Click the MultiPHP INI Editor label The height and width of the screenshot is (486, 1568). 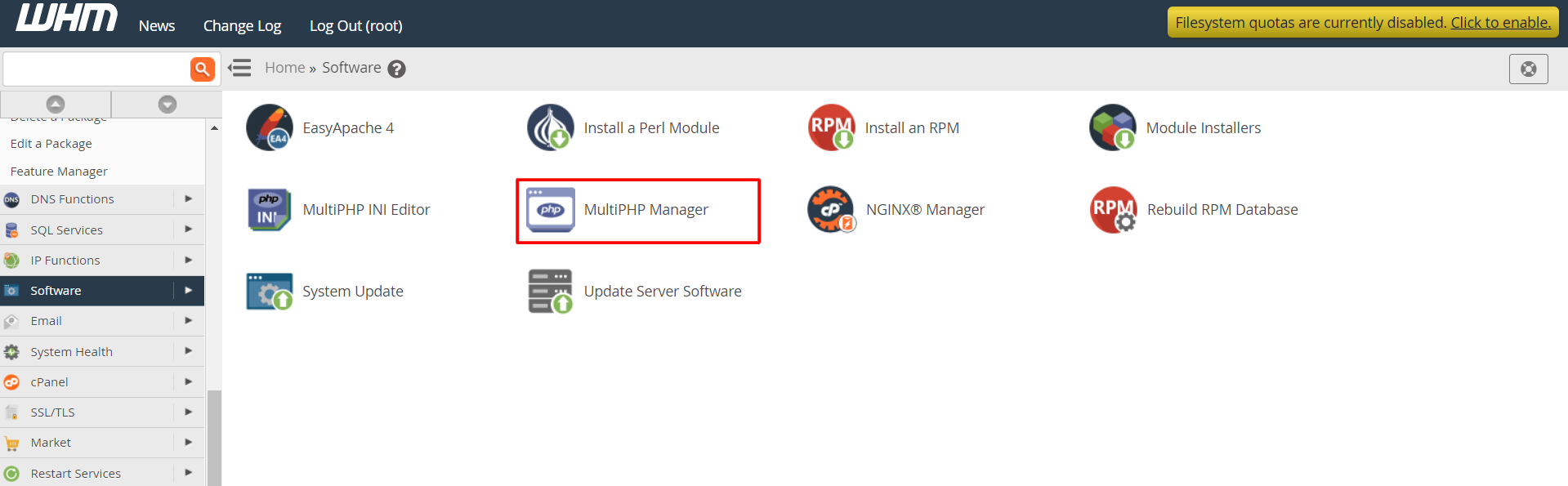coord(366,210)
